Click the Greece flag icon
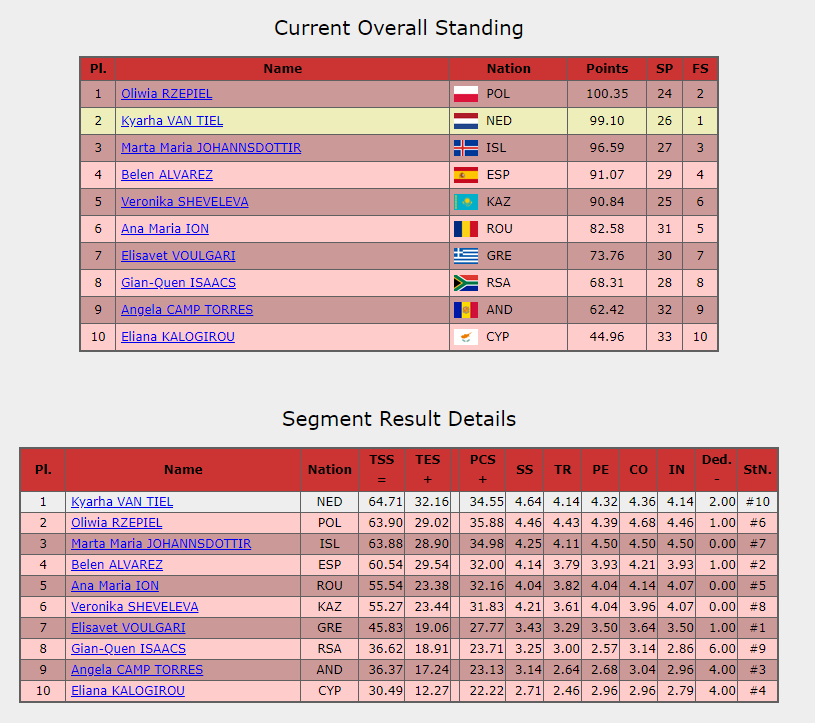Viewport: 815px width, 723px height. (466, 256)
